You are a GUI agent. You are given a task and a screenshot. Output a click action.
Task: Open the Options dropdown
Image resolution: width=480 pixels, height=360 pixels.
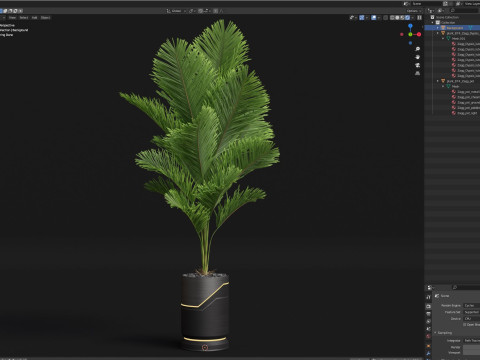pos(414,11)
